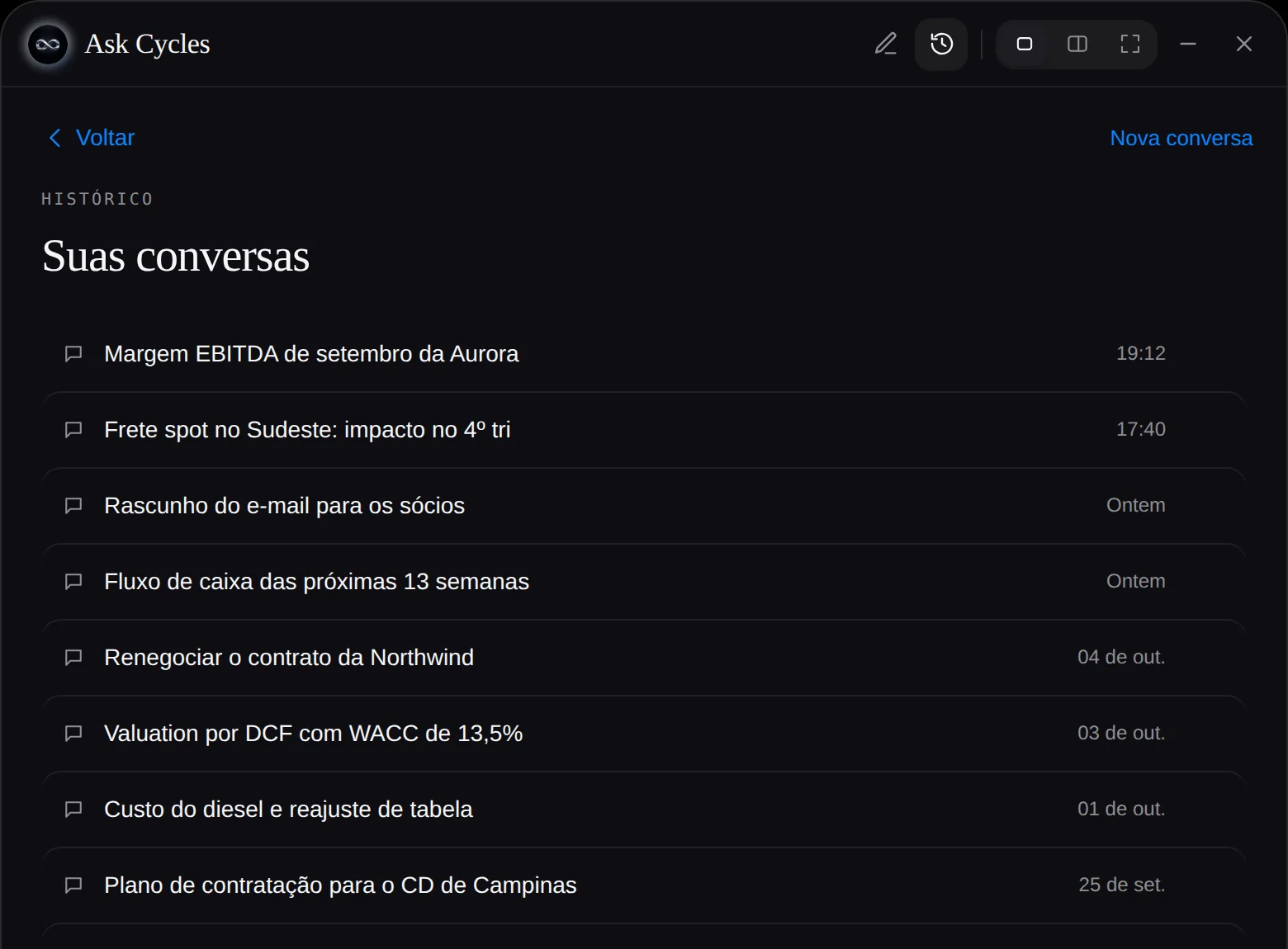Image resolution: width=1288 pixels, height=949 pixels.
Task: Open the conversation history clock icon
Action: pyautogui.click(x=941, y=44)
